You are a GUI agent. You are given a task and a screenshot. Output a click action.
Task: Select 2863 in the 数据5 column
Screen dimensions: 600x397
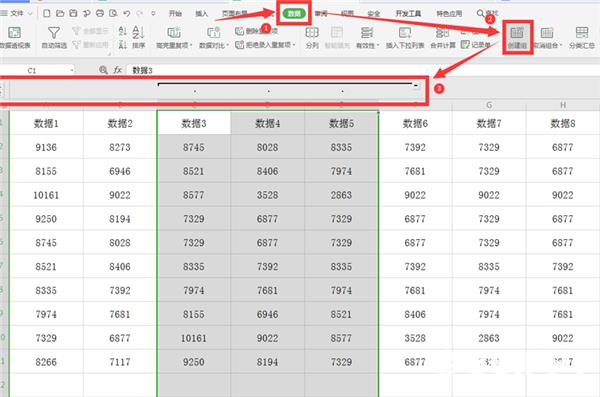point(341,195)
